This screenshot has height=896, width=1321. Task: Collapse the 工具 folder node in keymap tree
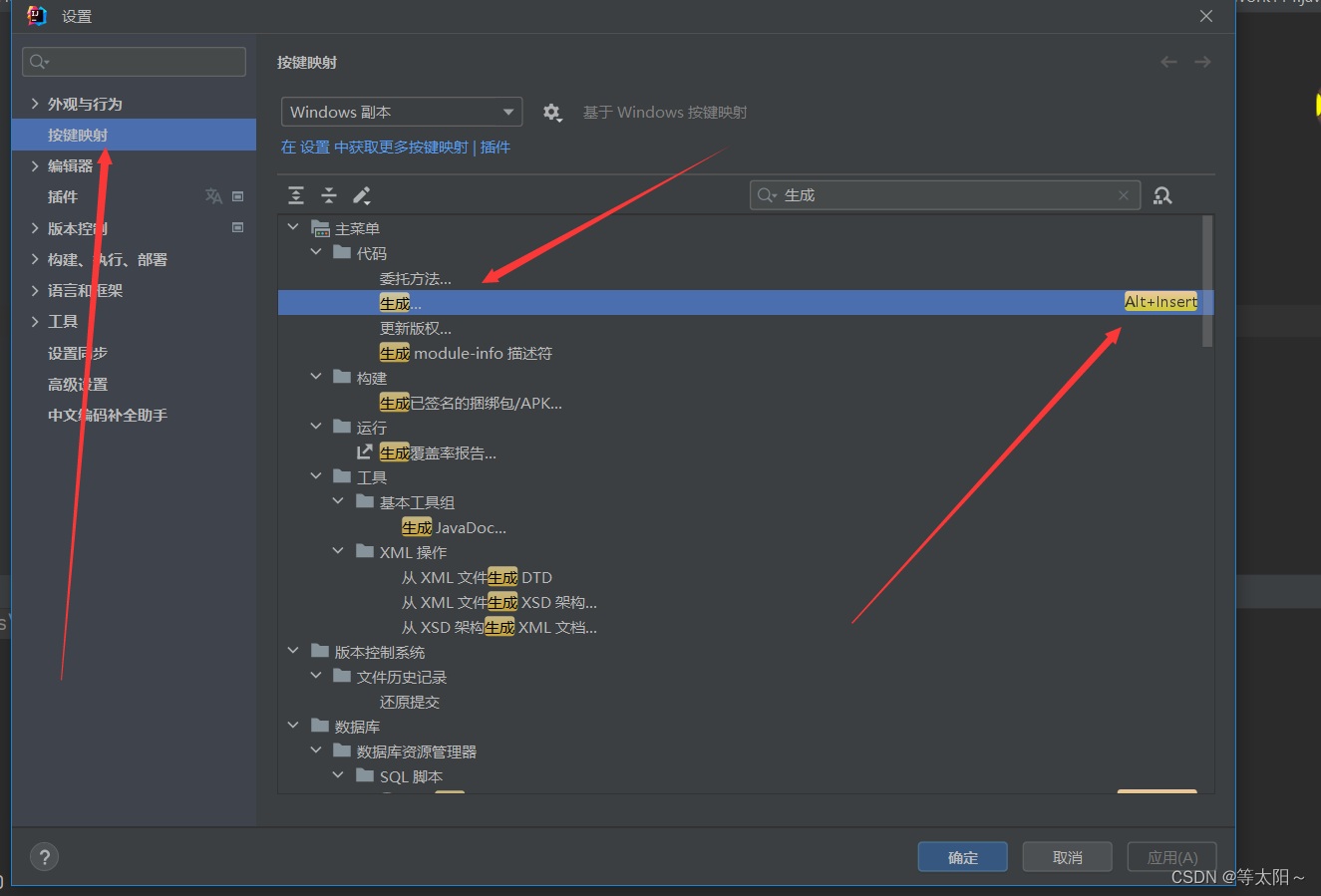click(x=316, y=476)
